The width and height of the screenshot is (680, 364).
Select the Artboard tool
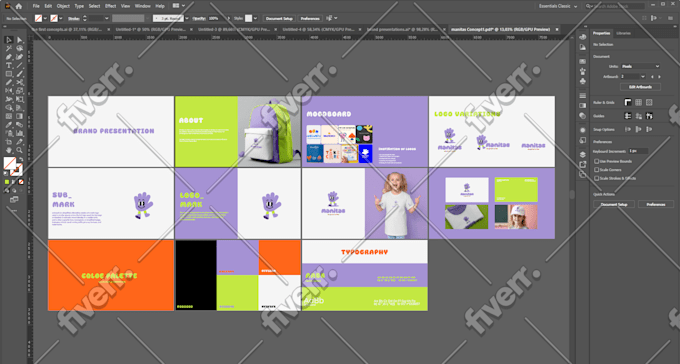coord(9,142)
